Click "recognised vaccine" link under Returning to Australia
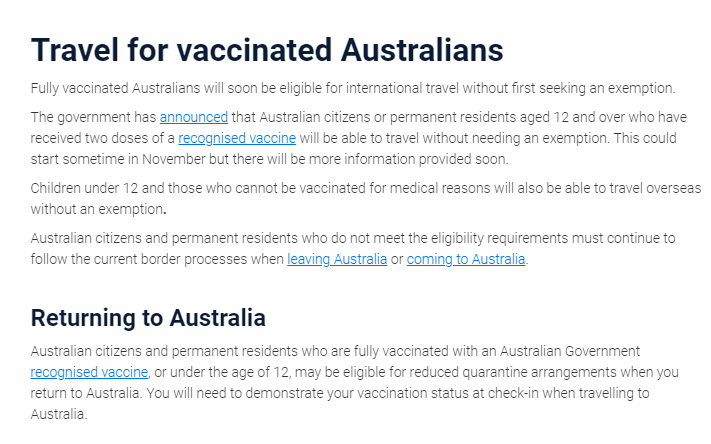The width and height of the screenshot is (711, 444). coord(89,372)
